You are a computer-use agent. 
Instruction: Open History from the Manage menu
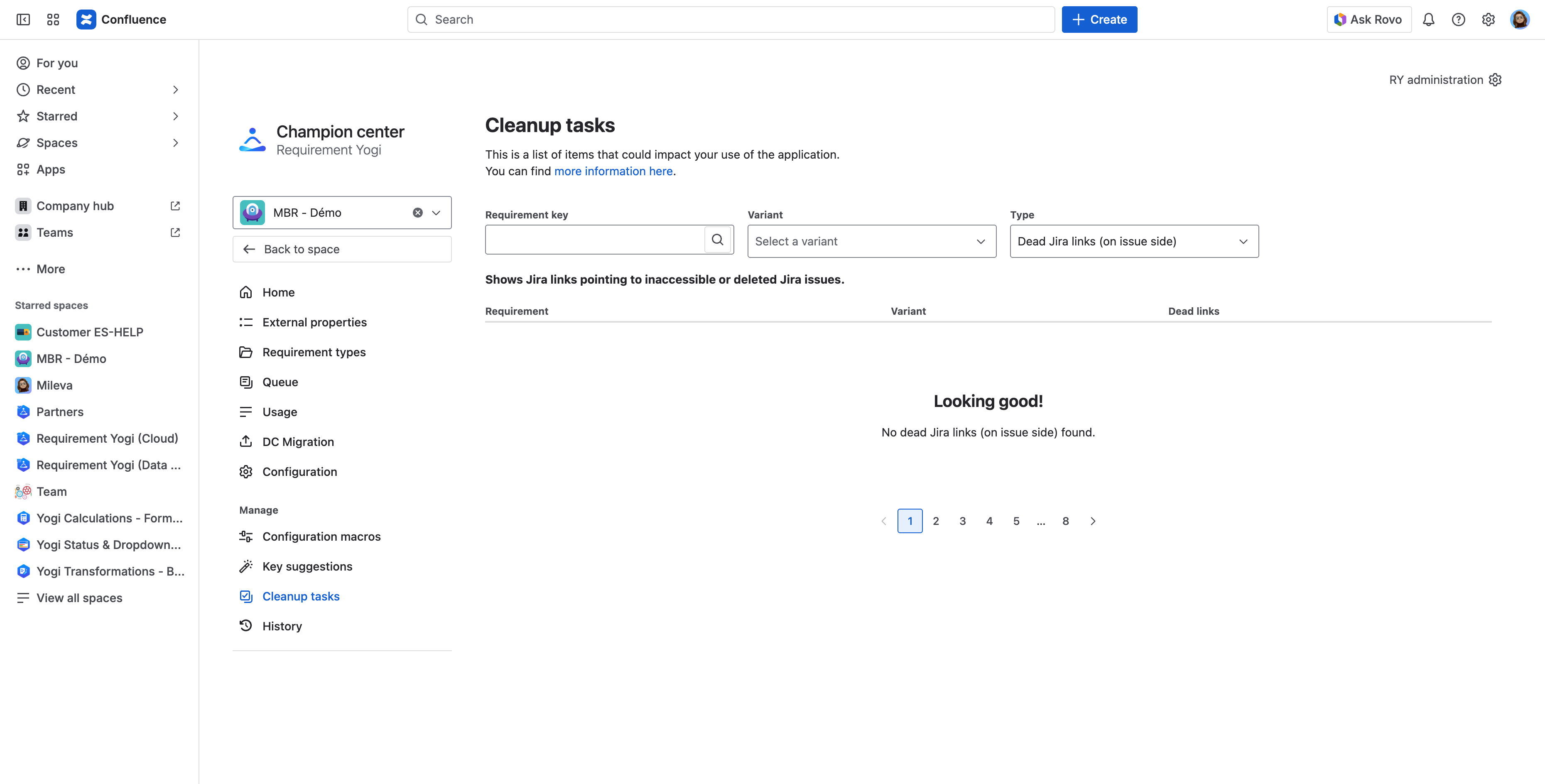[x=282, y=626]
